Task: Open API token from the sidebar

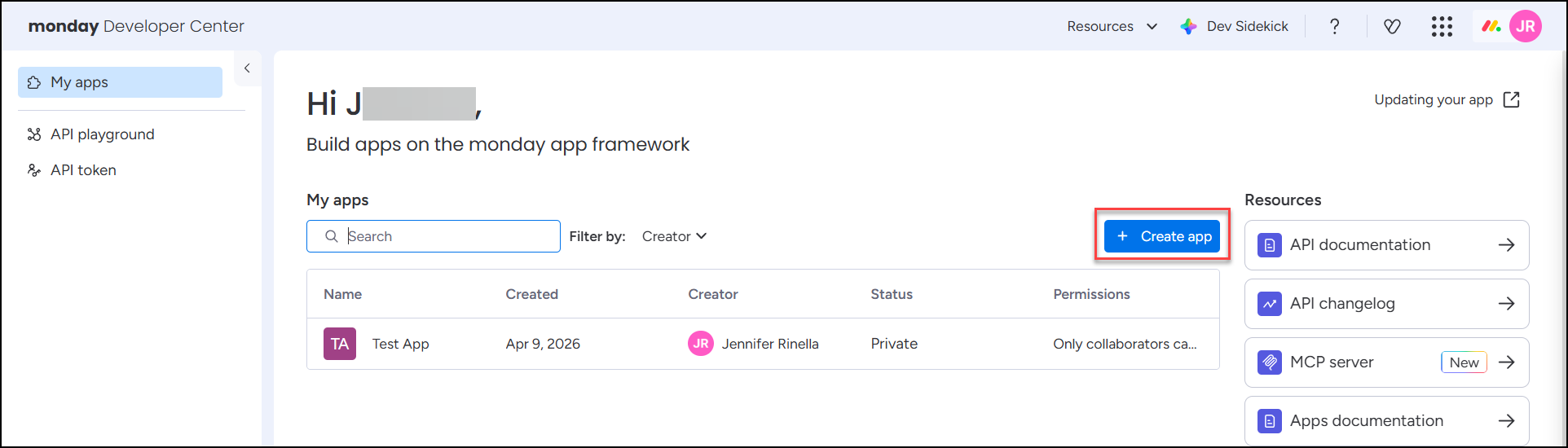Action: 83,170
